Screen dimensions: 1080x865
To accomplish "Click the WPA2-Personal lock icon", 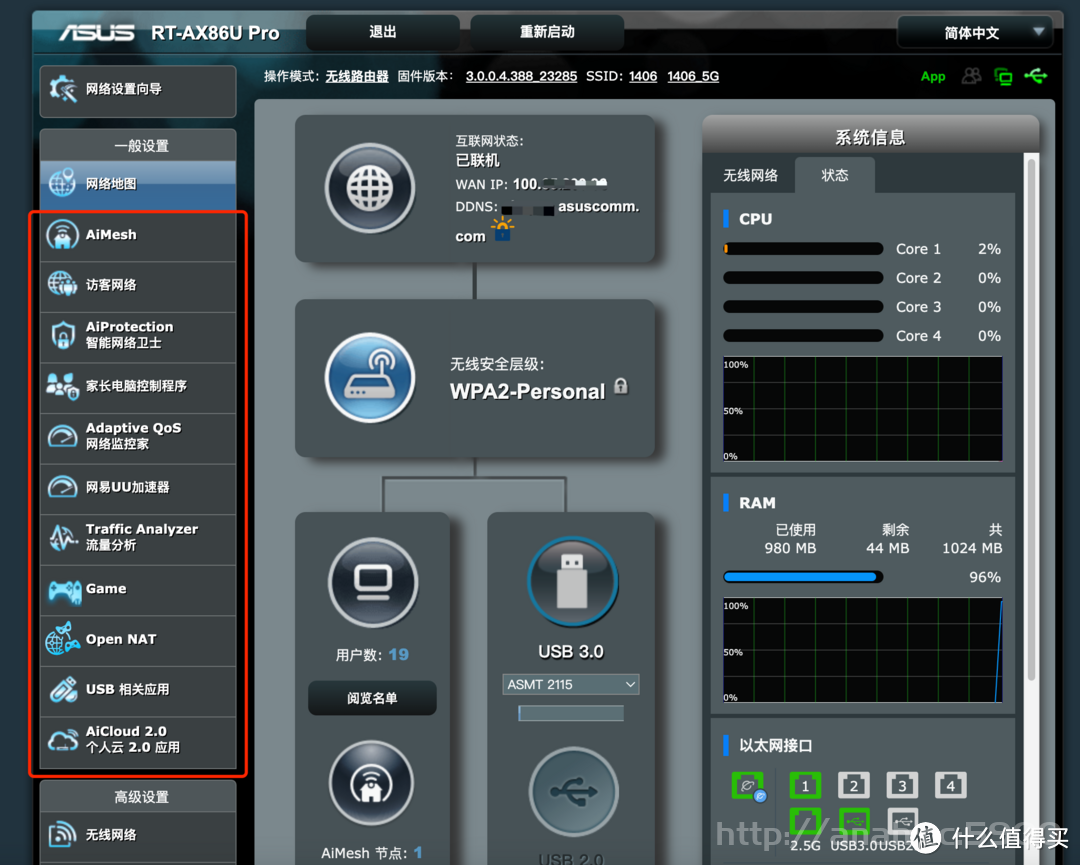I will (x=621, y=386).
